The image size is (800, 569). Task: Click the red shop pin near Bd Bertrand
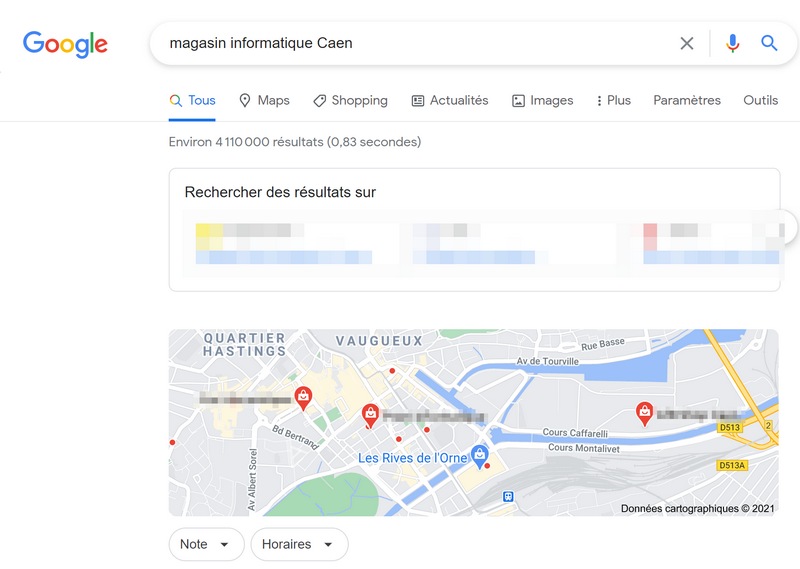pyautogui.click(x=303, y=398)
